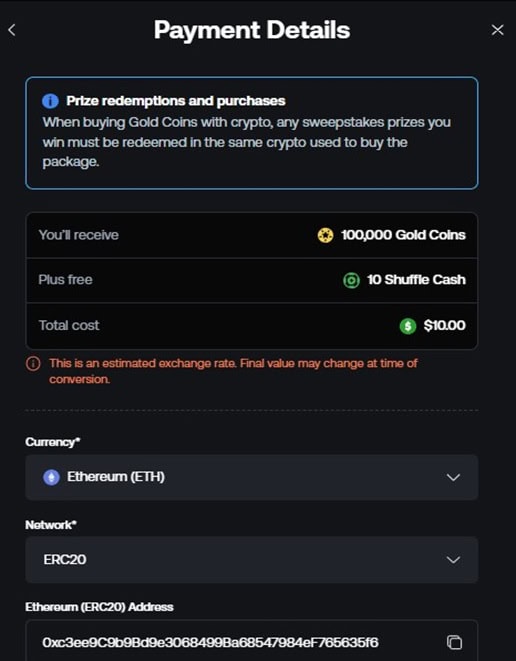Click the estimated exchange rate warning text
This screenshot has width=516, height=661.
tap(233, 371)
